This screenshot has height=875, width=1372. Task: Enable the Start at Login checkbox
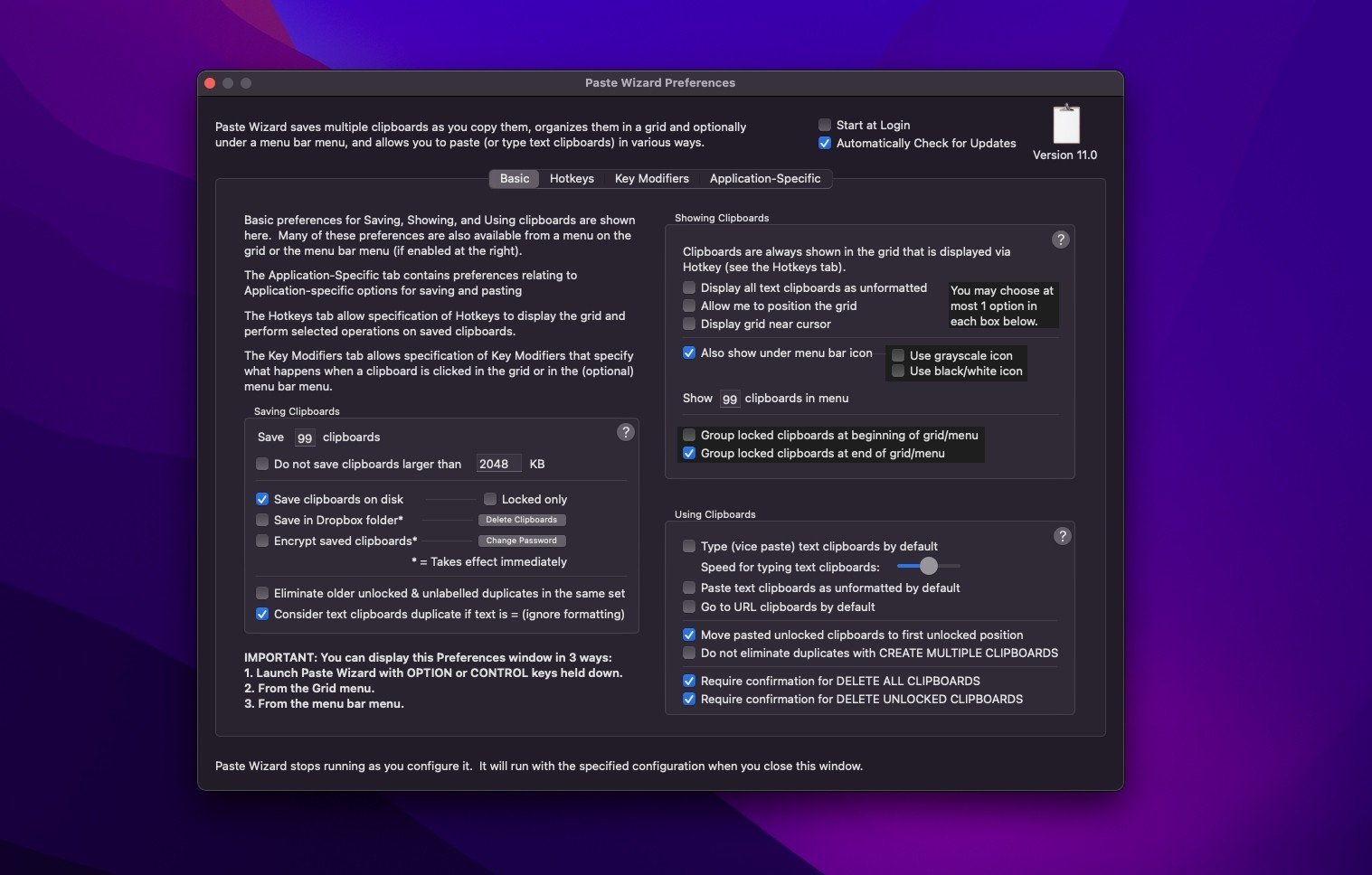(x=825, y=125)
